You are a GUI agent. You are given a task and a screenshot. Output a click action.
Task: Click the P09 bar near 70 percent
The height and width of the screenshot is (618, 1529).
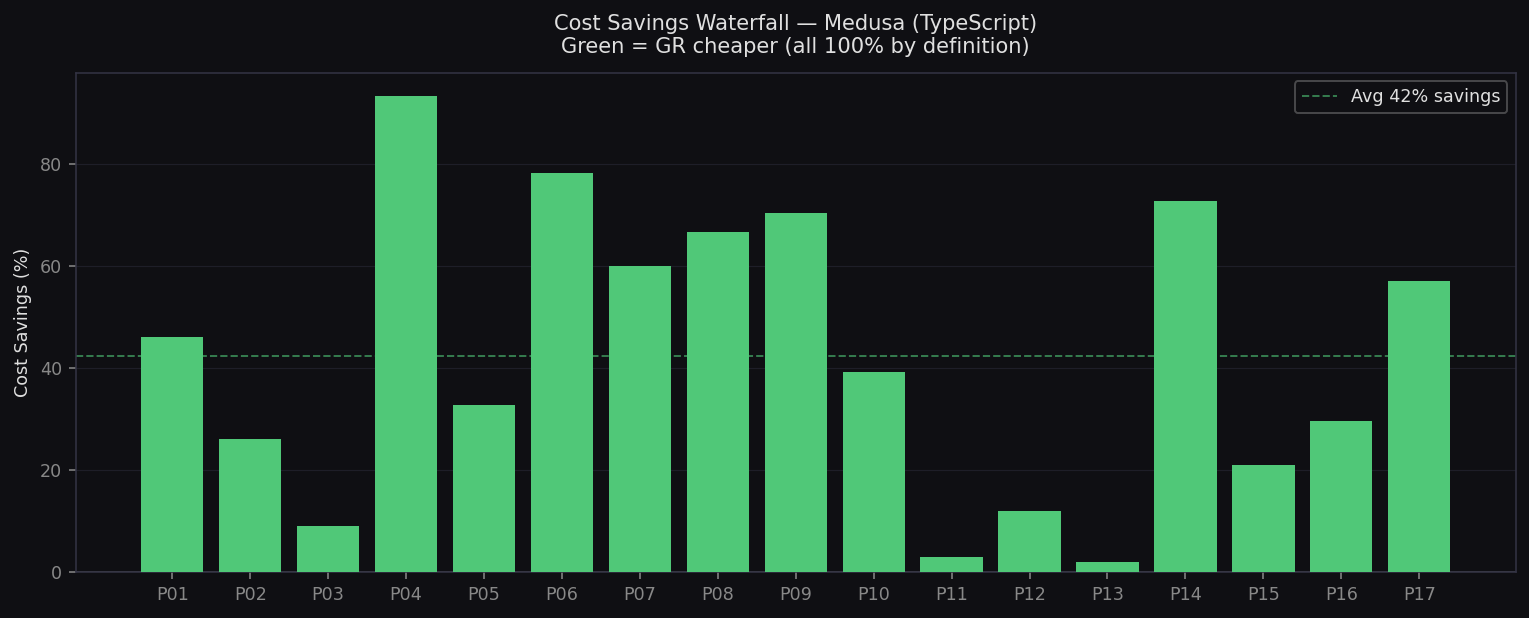tap(795, 390)
